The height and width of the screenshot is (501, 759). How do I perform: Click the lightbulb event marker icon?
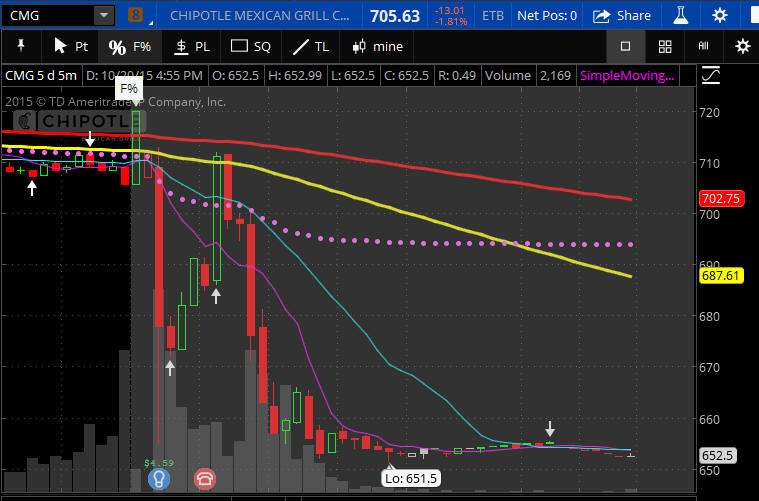(159, 479)
